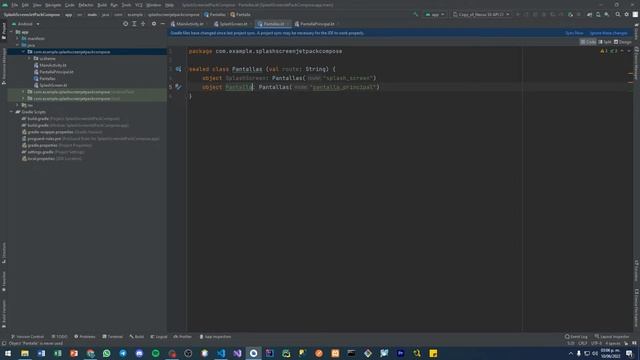The width and height of the screenshot is (640, 360).
Task: Switch editor to Design view mode
Action: point(623,42)
